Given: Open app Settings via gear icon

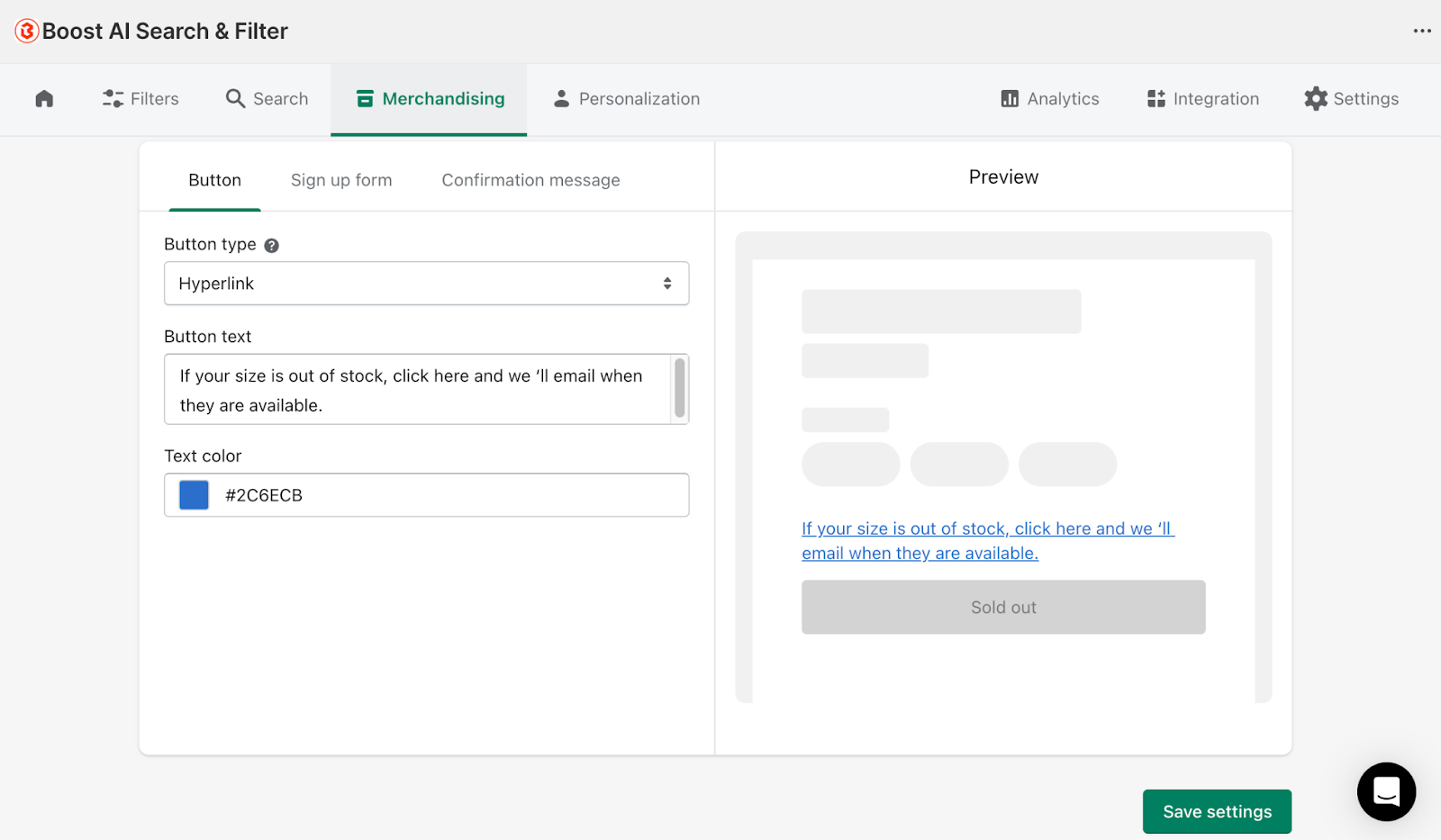Looking at the screenshot, I should click(1315, 99).
